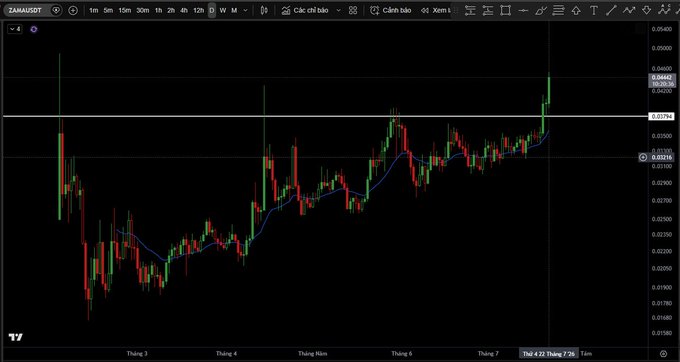
Task: Select the arrow down marker tool
Action: pyautogui.click(x=647, y=10)
